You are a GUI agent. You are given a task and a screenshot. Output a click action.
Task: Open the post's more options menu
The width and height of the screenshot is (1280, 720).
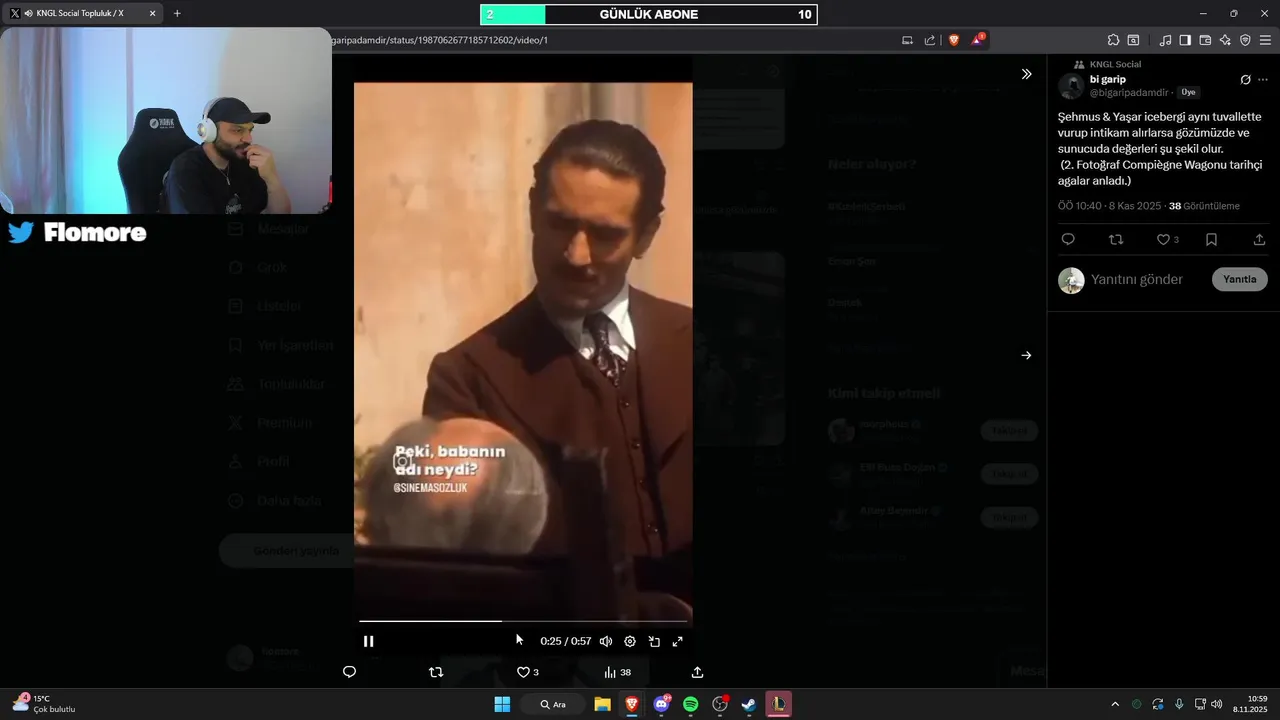coord(1263,80)
